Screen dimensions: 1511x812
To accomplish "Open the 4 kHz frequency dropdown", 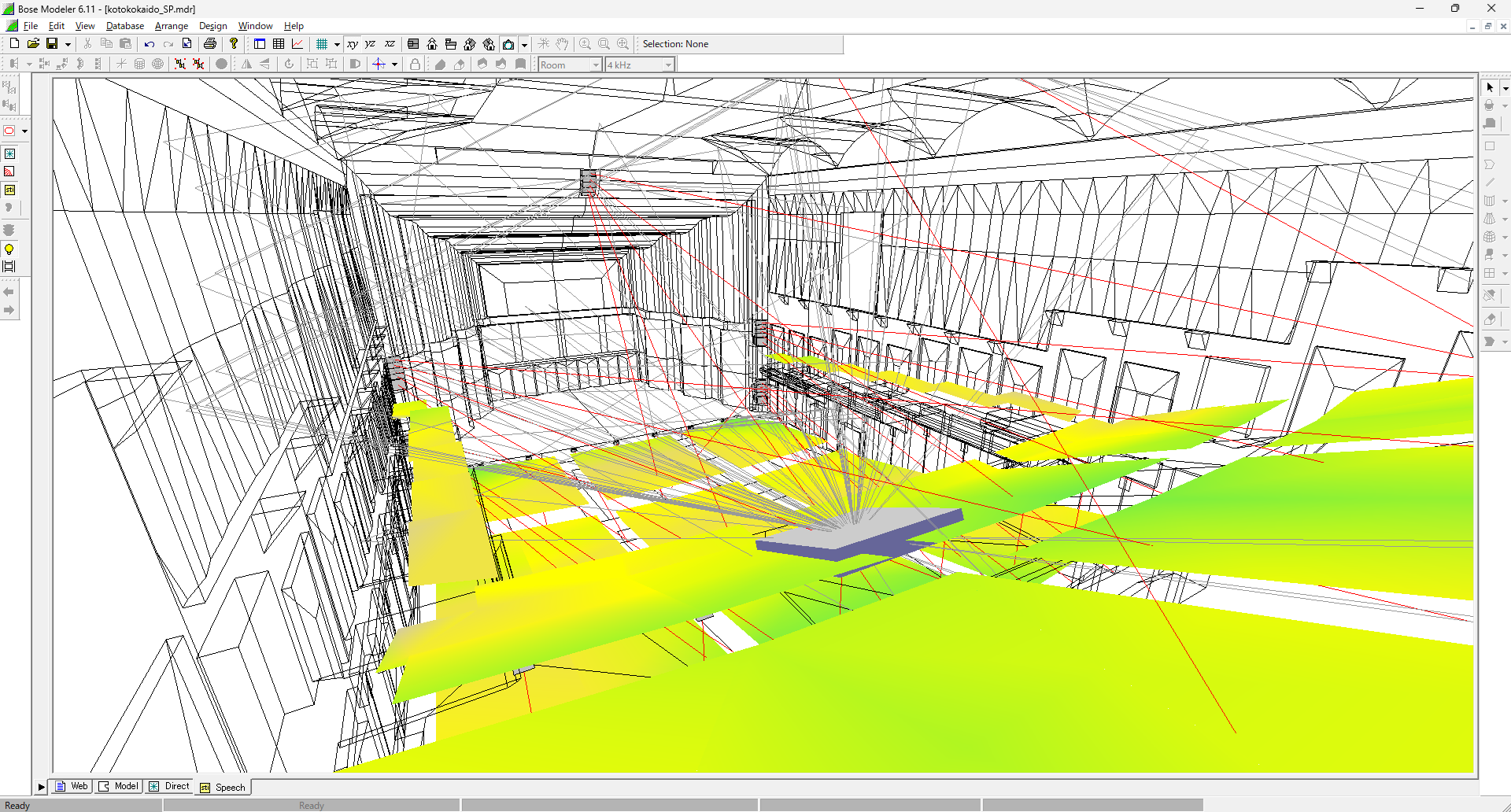I will pos(640,65).
